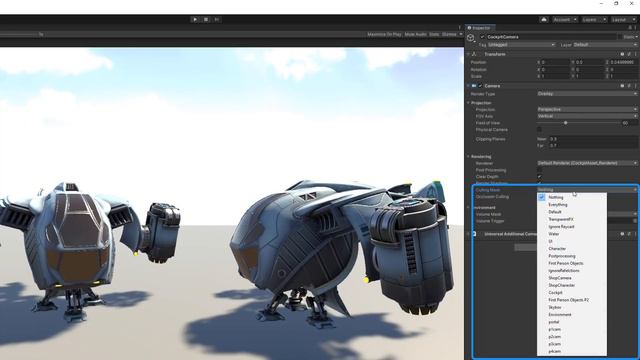Select TransparentFX in the Culling Mask list

click(x=572, y=219)
